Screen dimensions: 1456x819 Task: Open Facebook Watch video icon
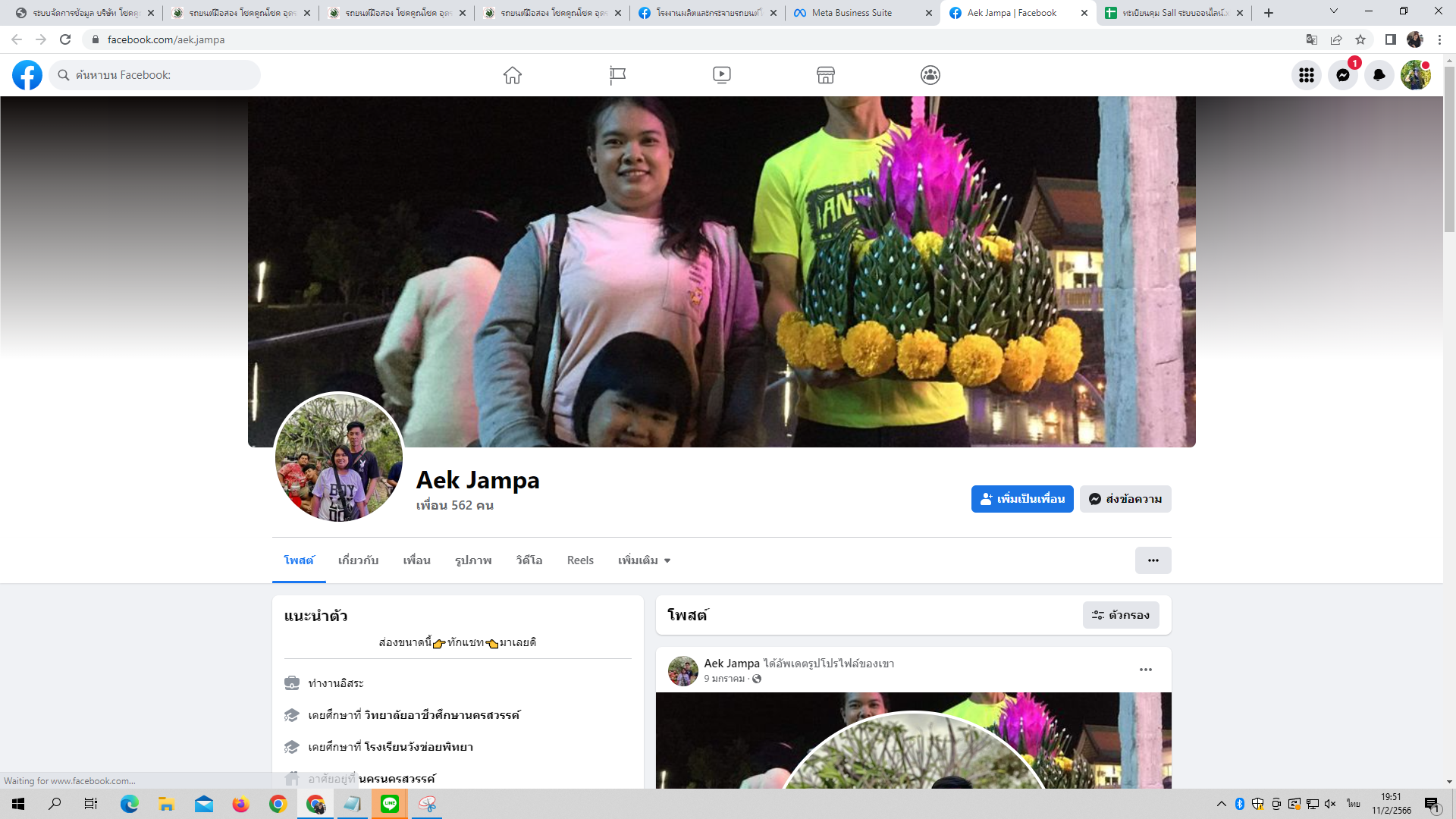point(722,75)
